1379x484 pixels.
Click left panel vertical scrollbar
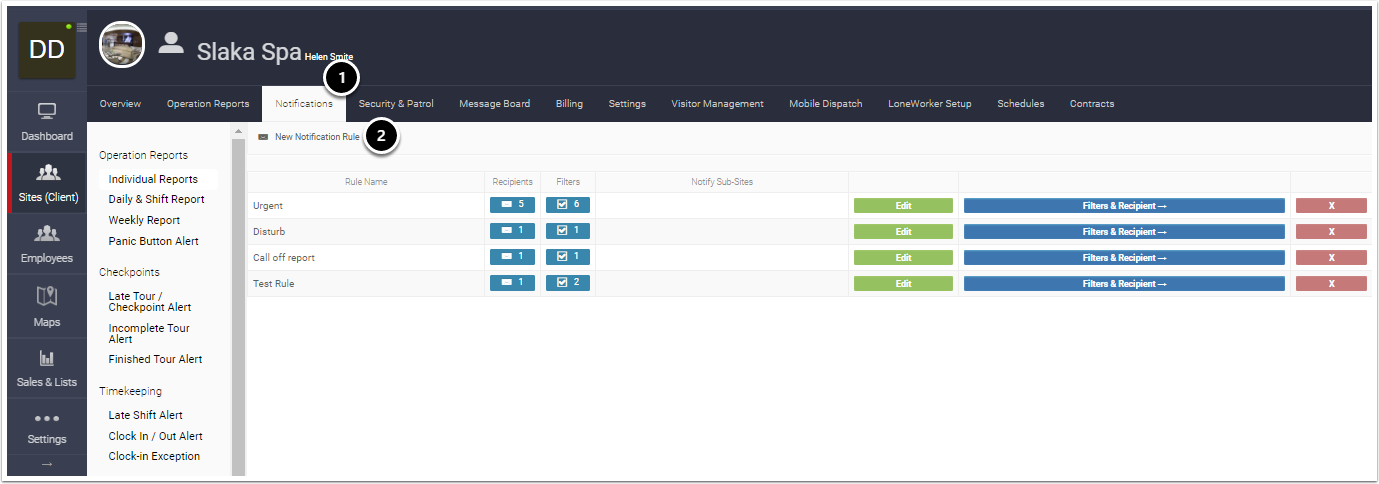click(238, 305)
